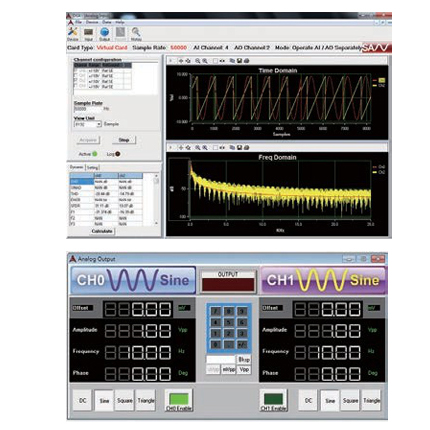
Task: Select the CH0 Sine waveform banner
Action: [x=133, y=280]
